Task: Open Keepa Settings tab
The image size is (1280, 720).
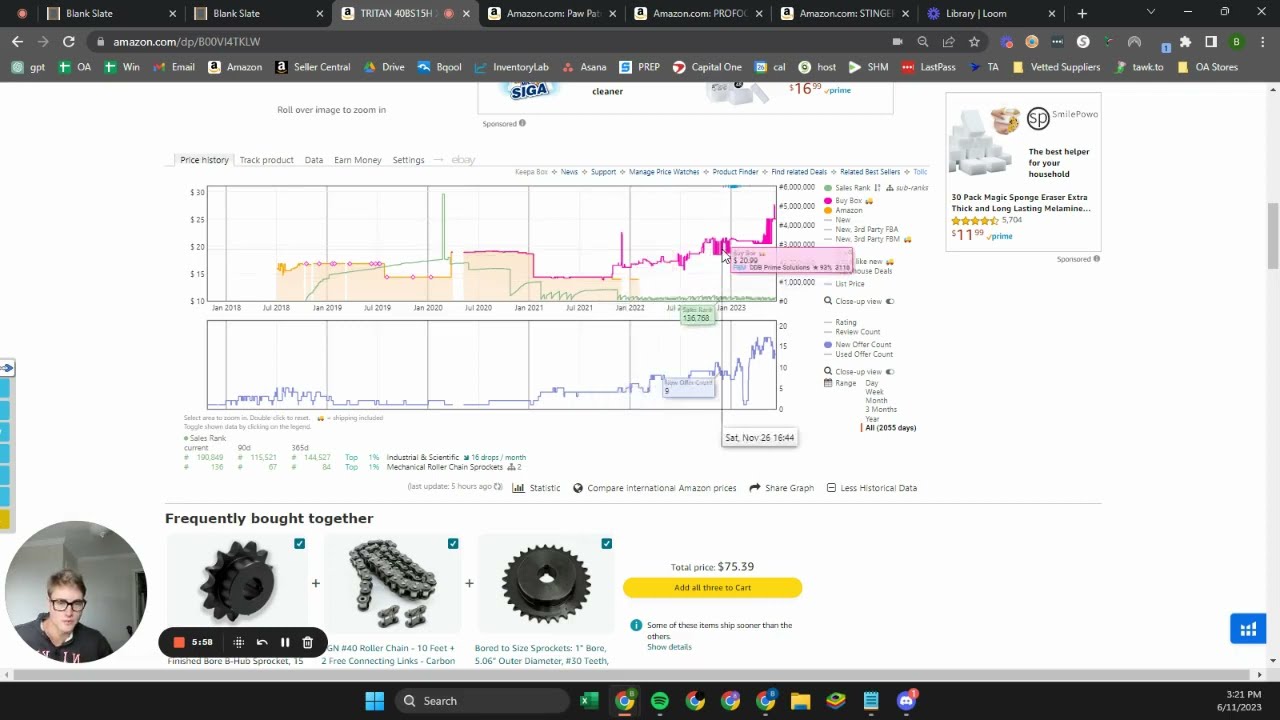Action: coord(408,160)
